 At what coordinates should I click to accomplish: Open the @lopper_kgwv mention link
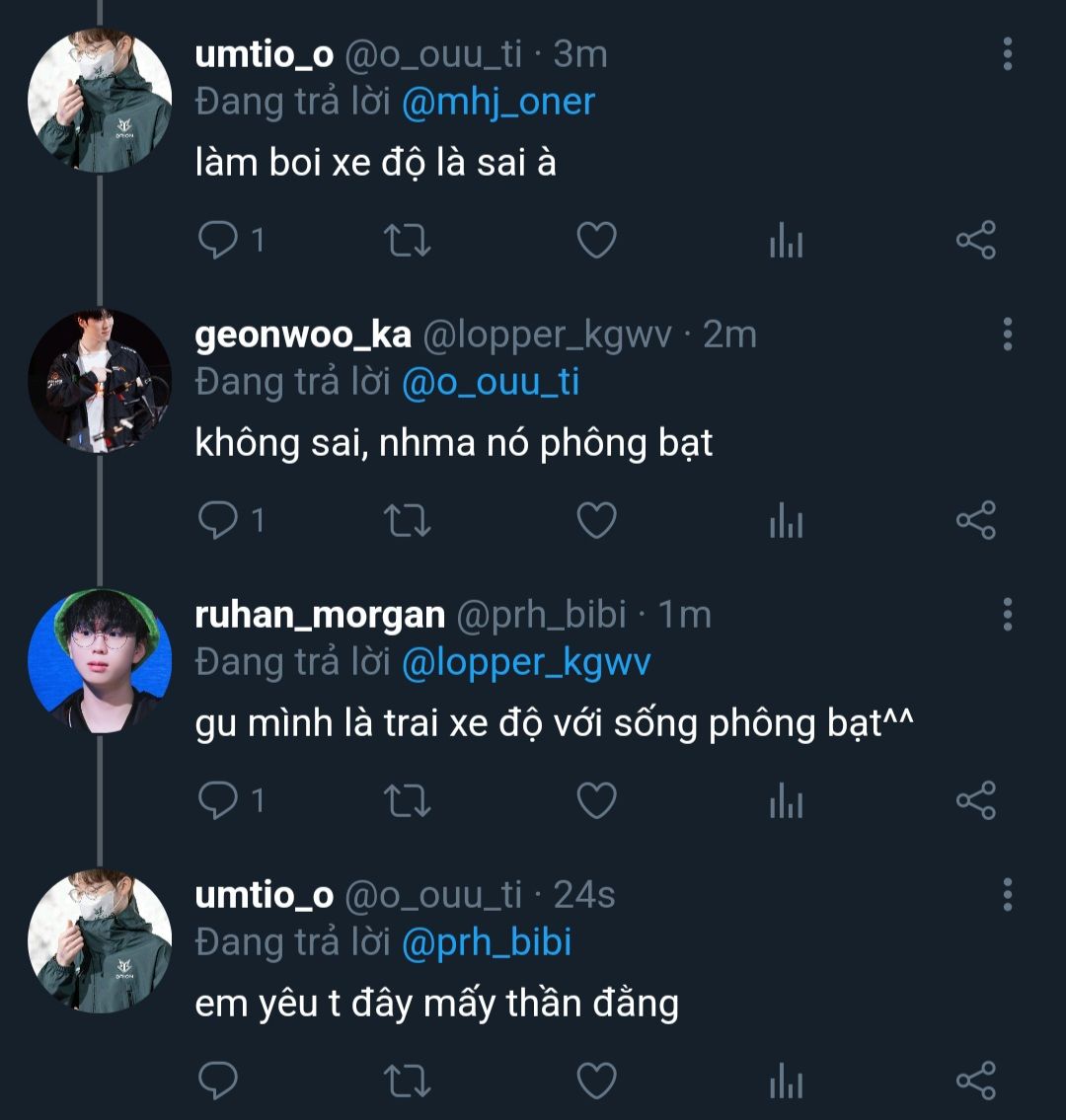pos(526,662)
